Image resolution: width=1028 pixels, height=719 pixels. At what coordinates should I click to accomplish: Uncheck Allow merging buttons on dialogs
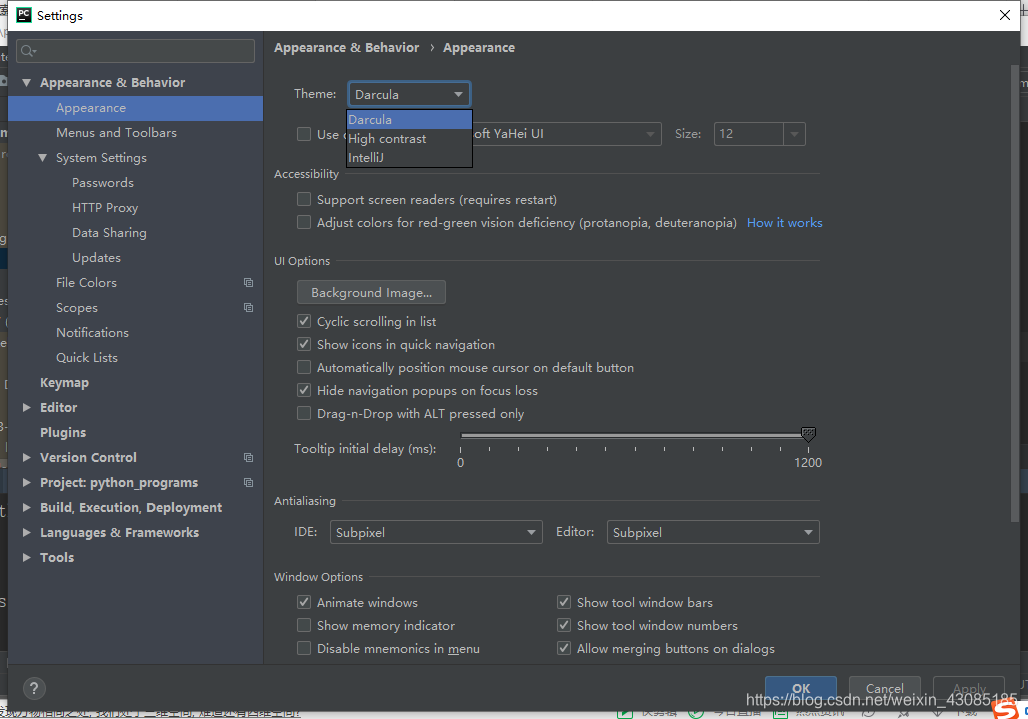(564, 648)
